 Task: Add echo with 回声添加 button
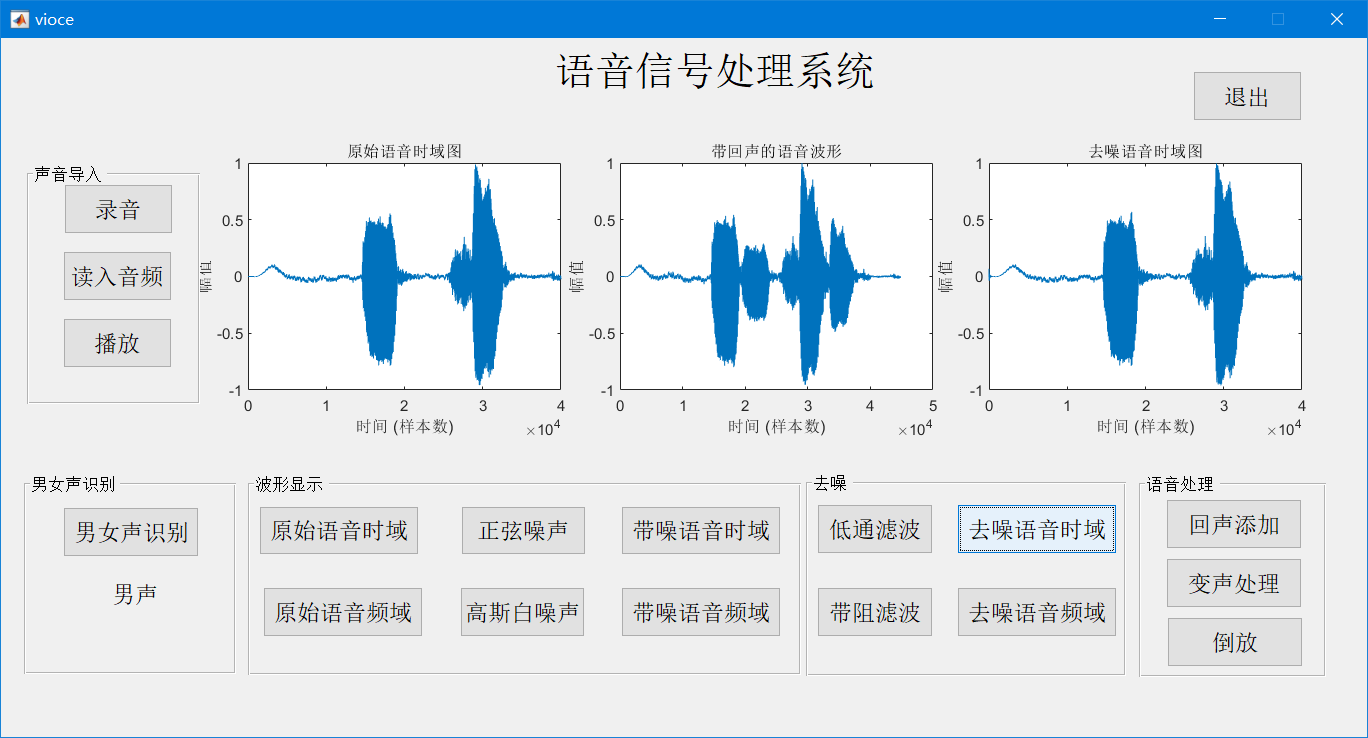pyautogui.click(x=1234, y=524)
